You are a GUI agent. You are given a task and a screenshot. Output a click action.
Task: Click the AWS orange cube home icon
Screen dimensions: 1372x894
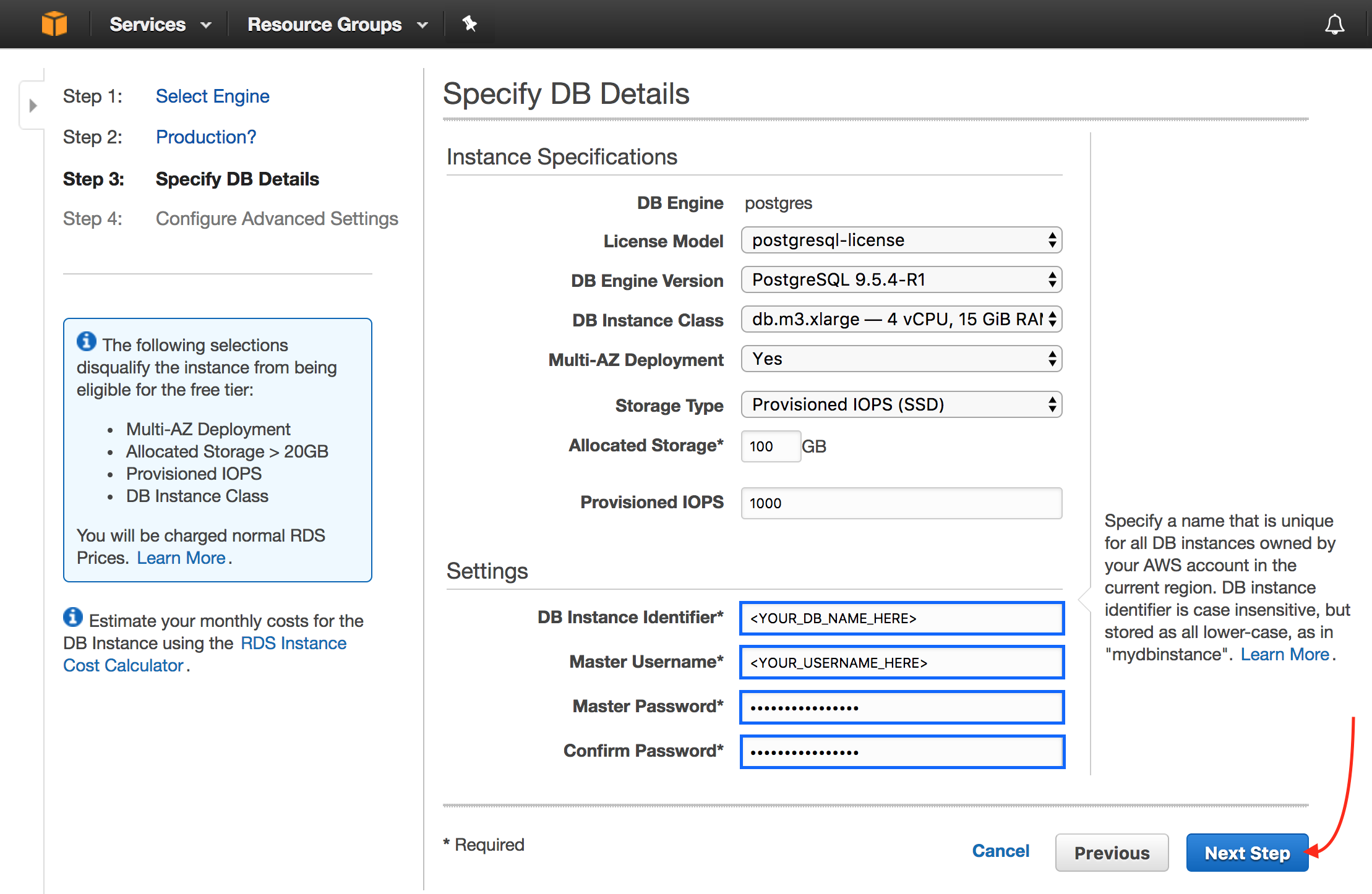click(x=54, y=24)
